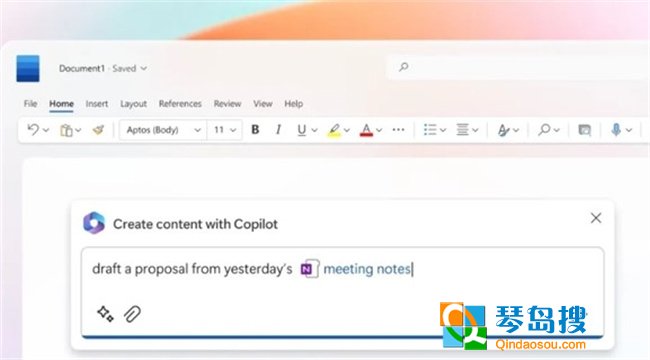Image resolution: width=650 pixels, height=360 pixels.
Task: Expand the Document1 Saved status chevron
Action: click(143, 68)
